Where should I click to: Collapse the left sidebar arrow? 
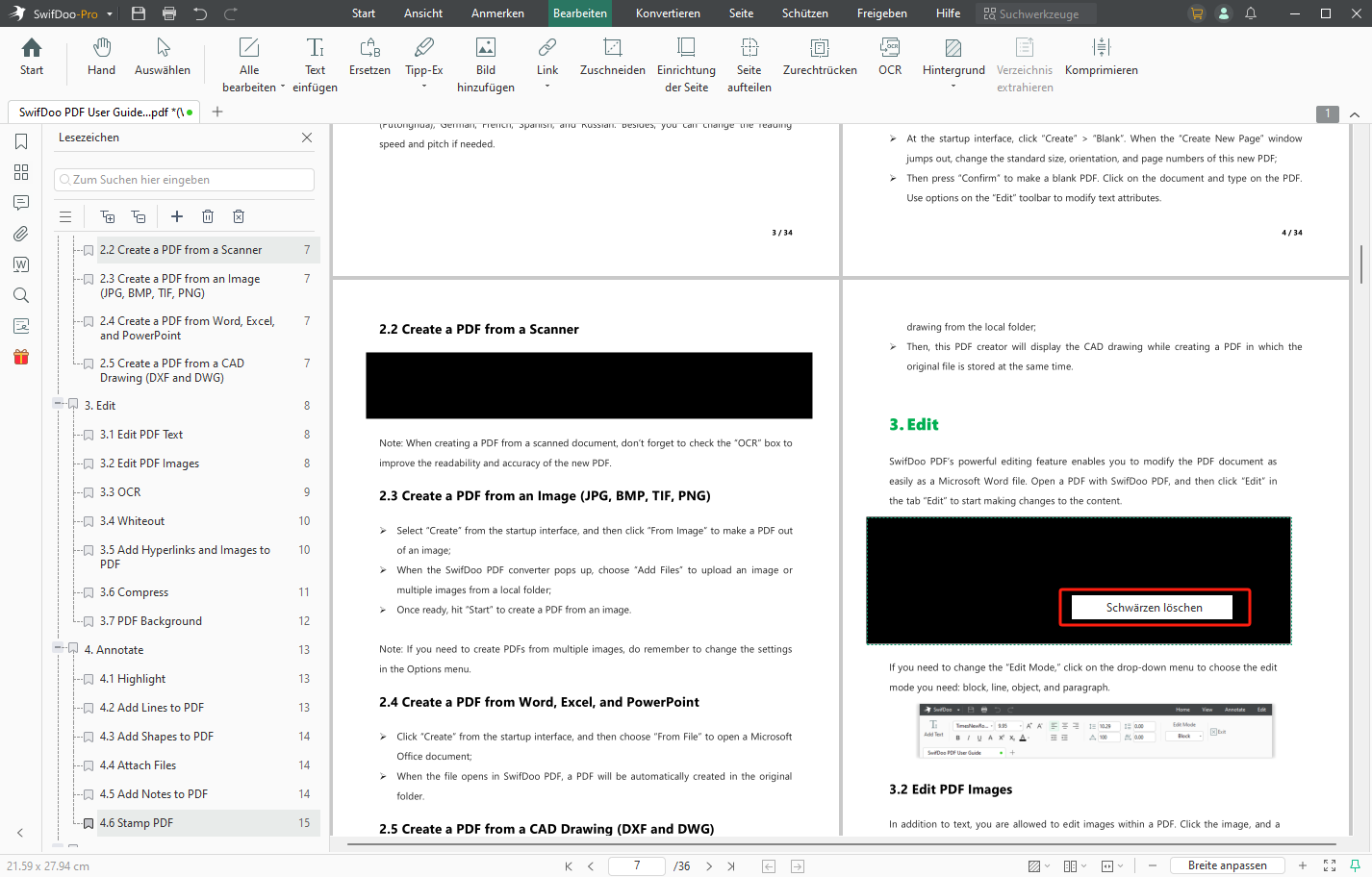pos(20,833)
